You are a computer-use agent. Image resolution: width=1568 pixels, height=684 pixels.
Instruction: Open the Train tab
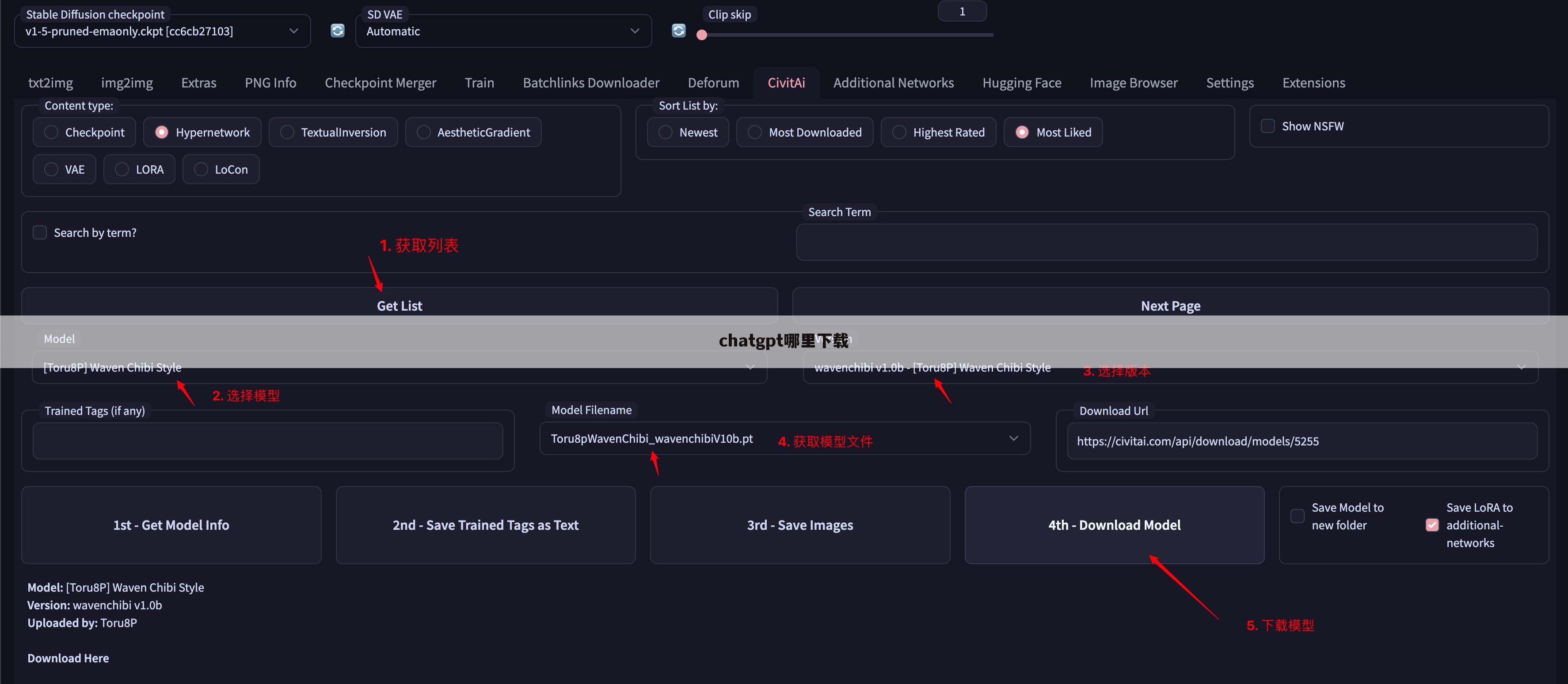pyautogui.click(x=479, y=83)
